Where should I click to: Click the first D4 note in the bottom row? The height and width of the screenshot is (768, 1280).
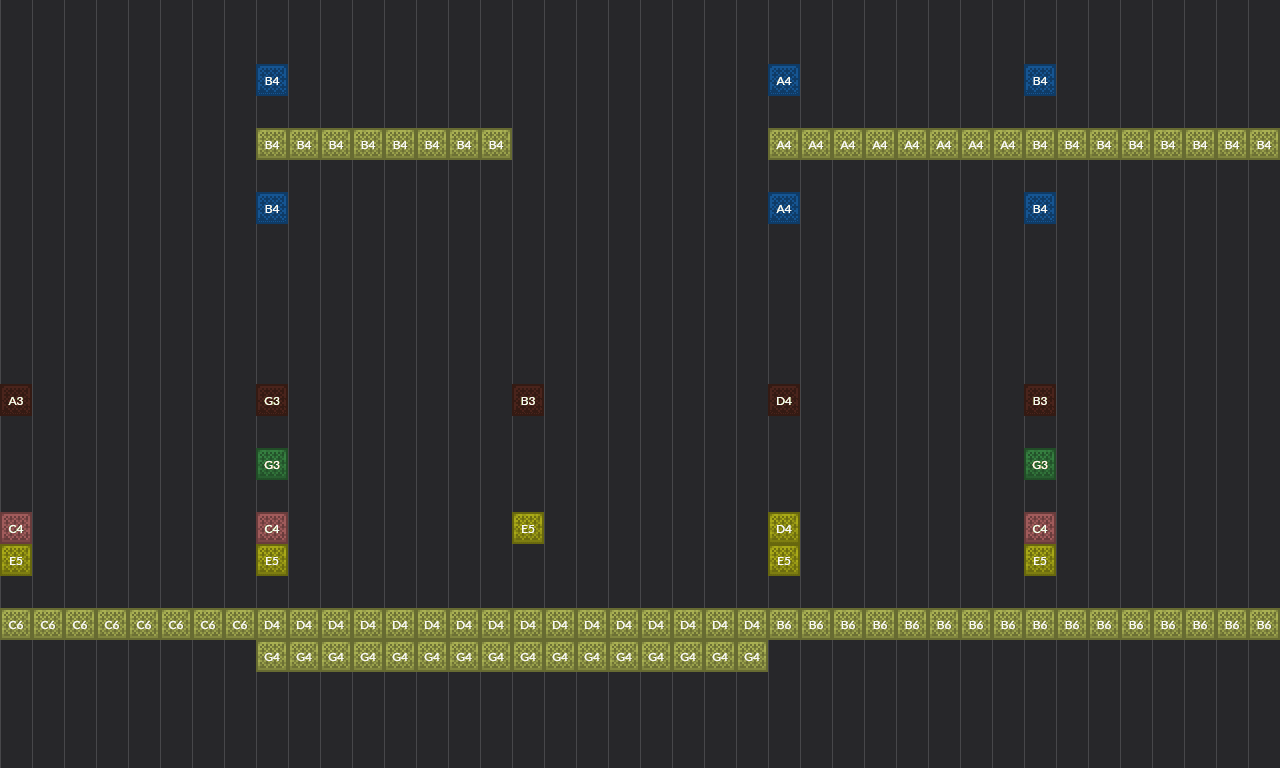pos(271,624)
